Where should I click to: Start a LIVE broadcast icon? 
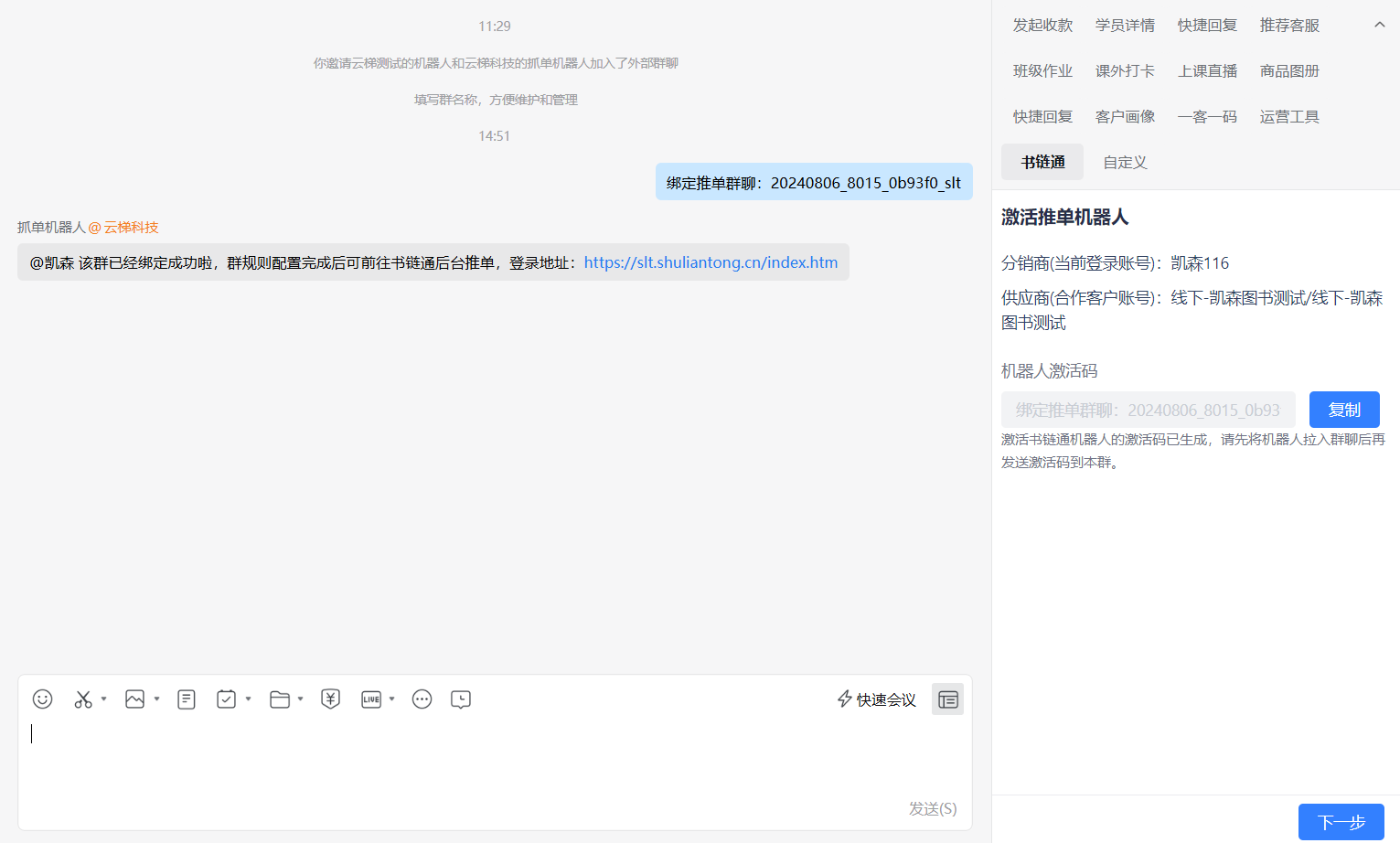pos(371,699)
